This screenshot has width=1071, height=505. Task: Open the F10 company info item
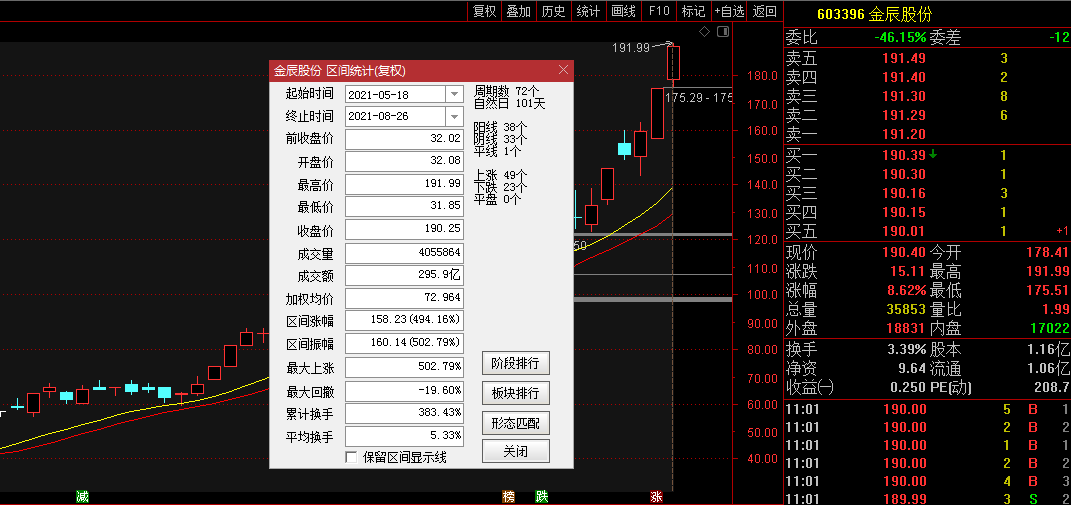pyautogui.click(x=658, y=11)
